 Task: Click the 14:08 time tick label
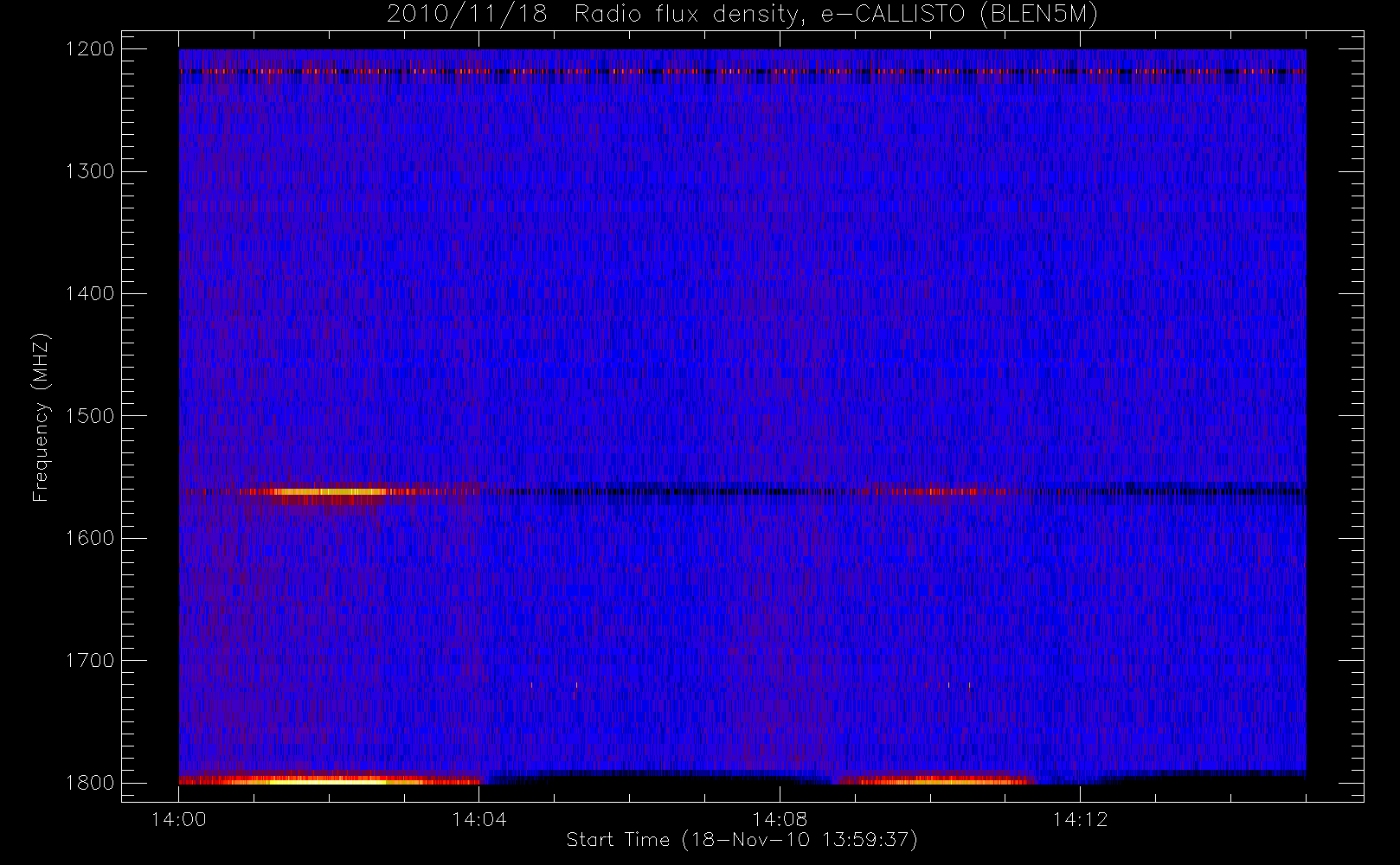[780, 819]
